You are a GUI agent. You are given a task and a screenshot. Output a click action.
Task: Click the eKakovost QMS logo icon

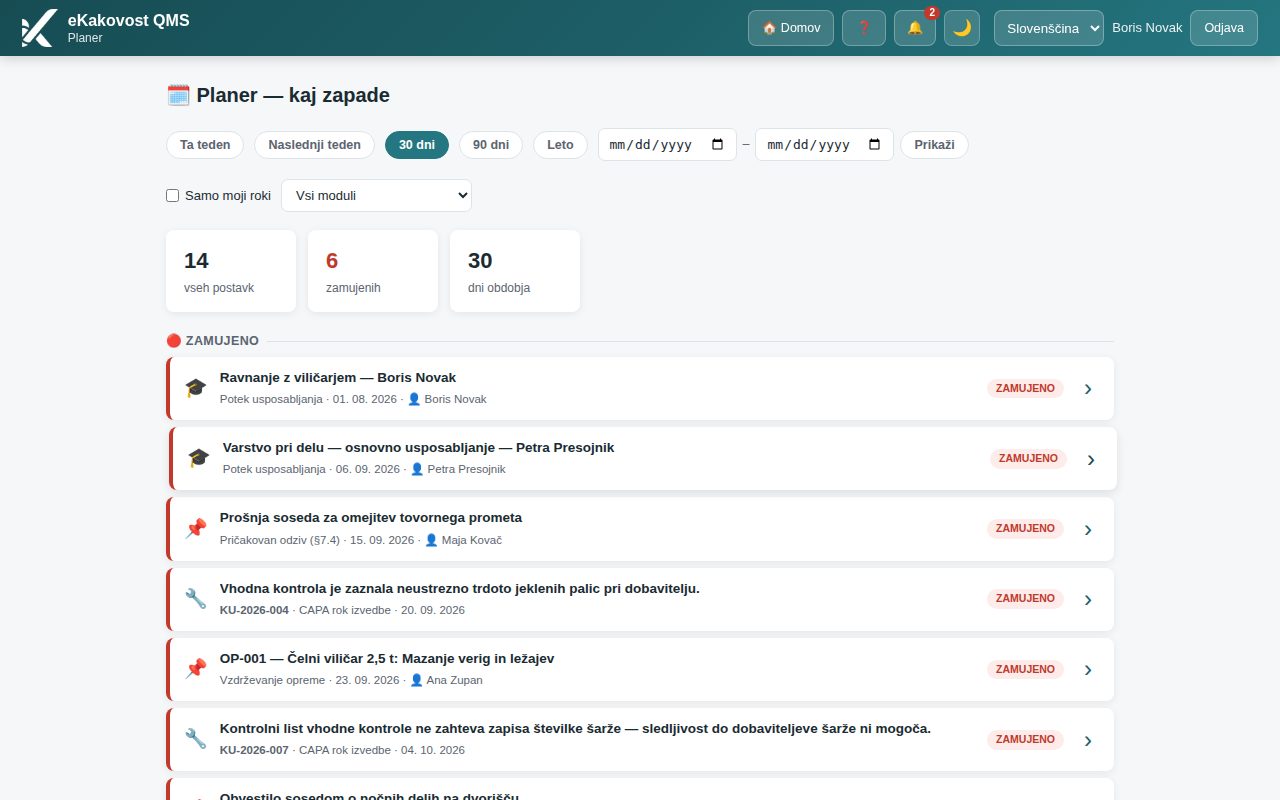[38, 28]
